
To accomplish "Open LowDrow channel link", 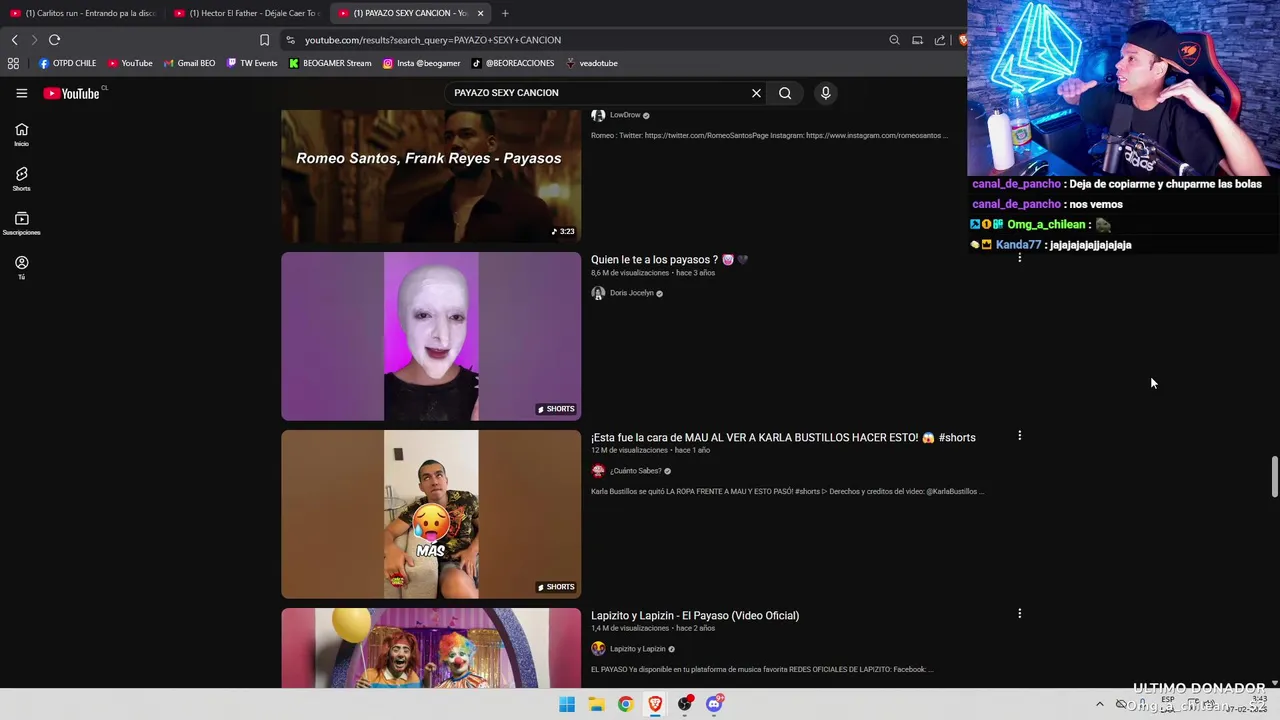I will click(625, 115).
